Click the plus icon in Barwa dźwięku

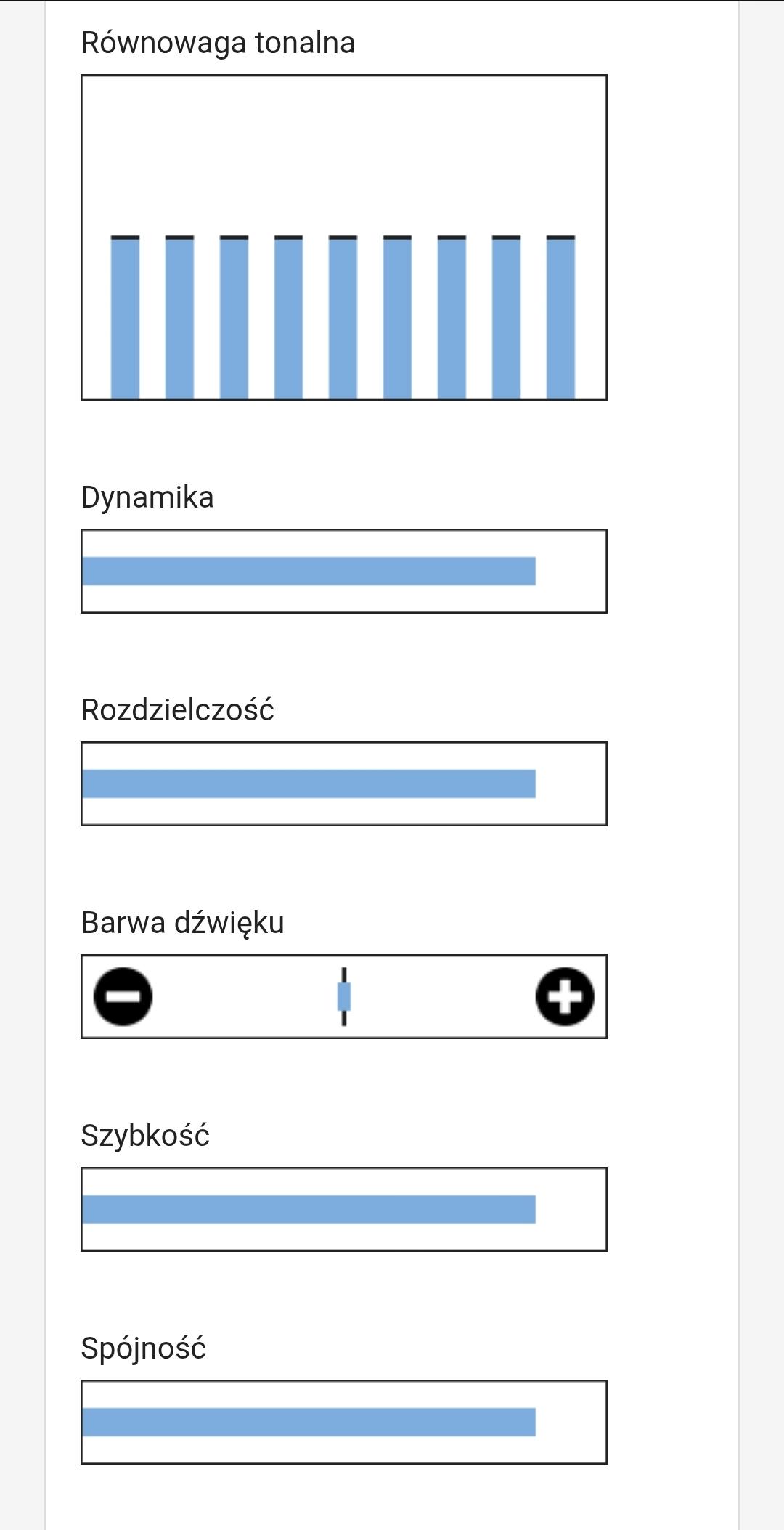point(565,996)
